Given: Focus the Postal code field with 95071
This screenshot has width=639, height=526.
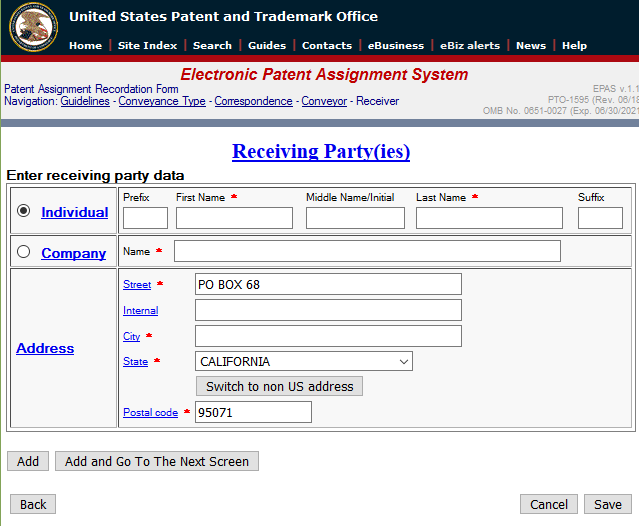Looking at the screenshot, I should [x=253, y=412].
